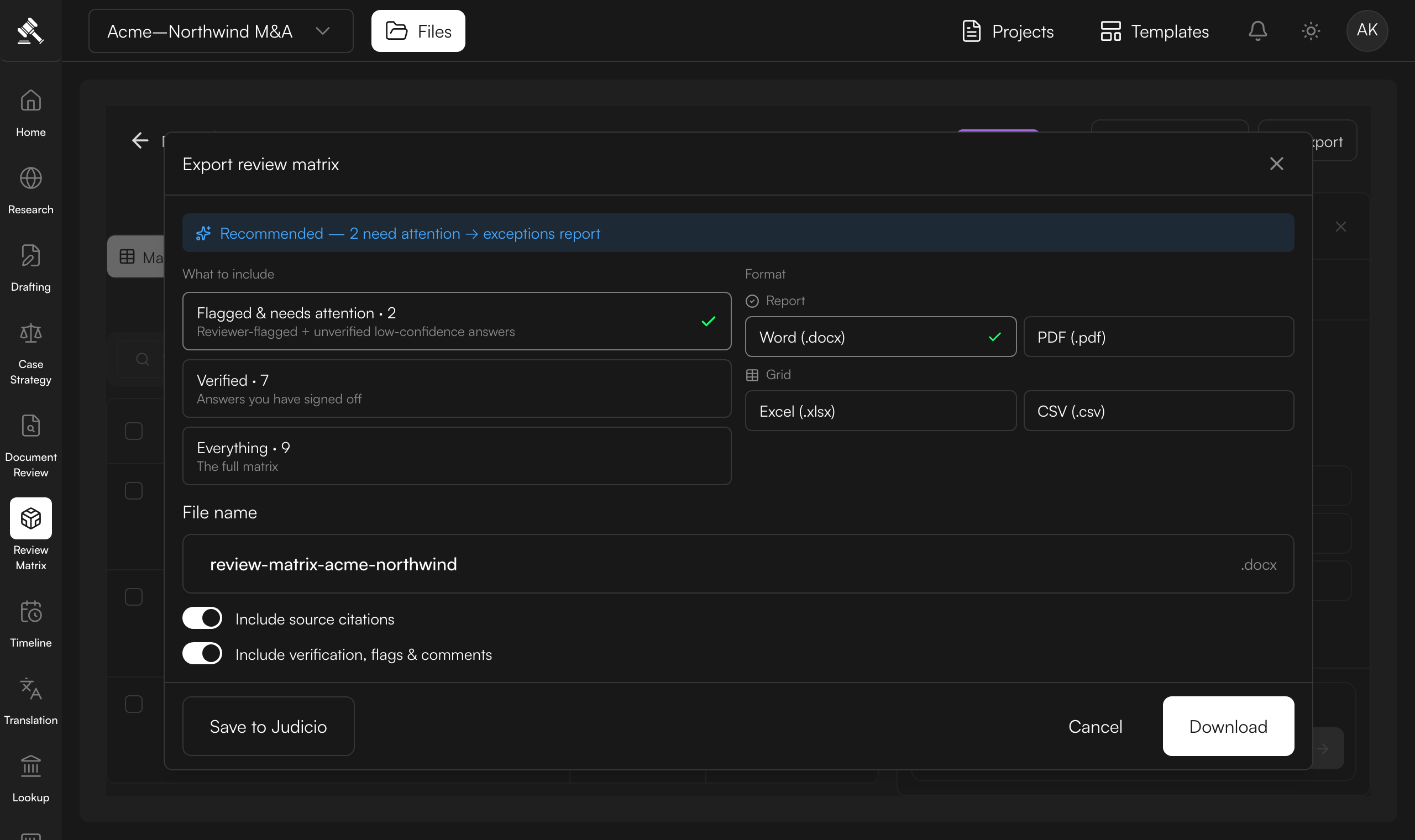
Task: Click the .docx extension suffix
Action: click(1259, 564)
